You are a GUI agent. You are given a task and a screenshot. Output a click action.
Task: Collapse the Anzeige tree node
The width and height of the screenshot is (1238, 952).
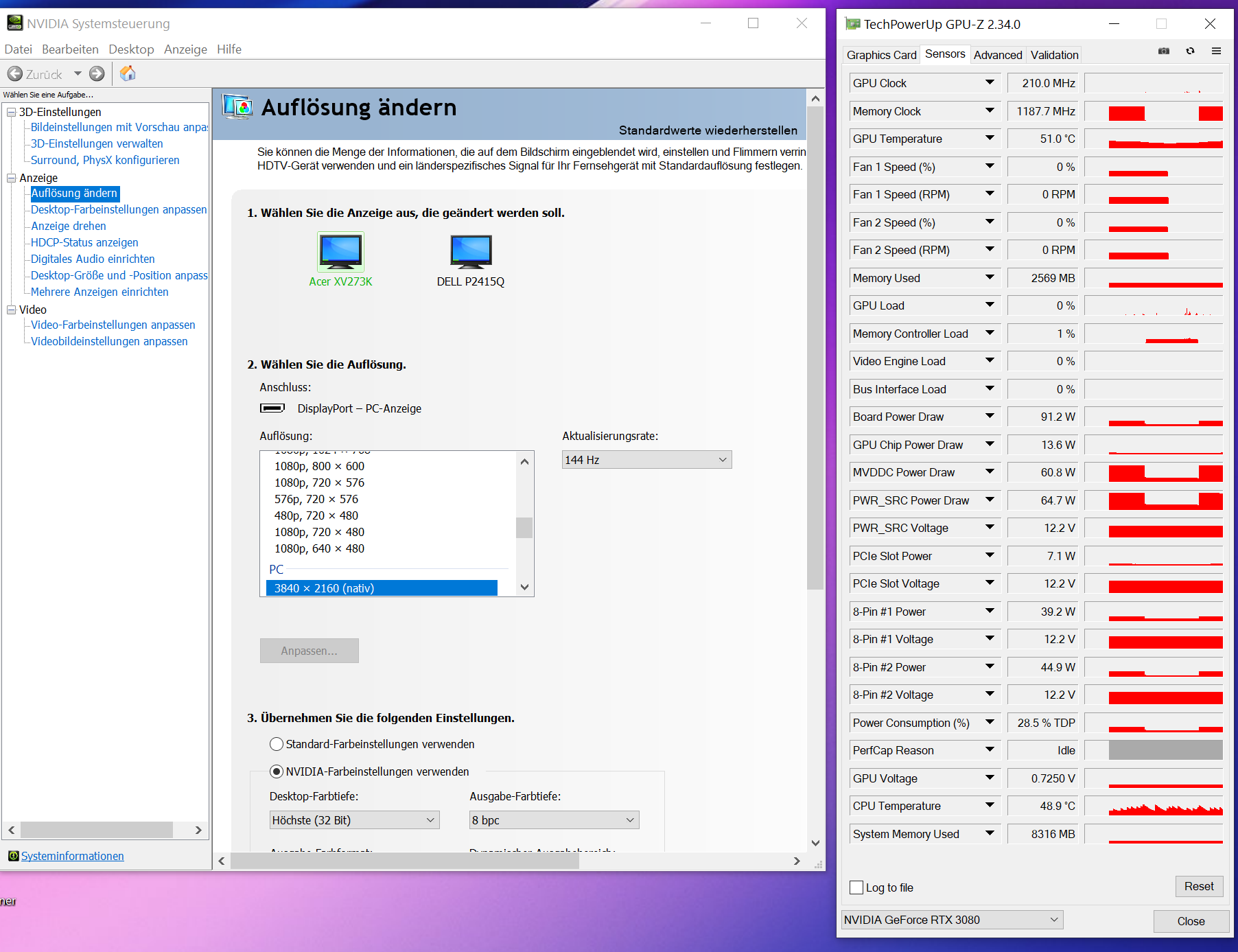coord(12,178)
